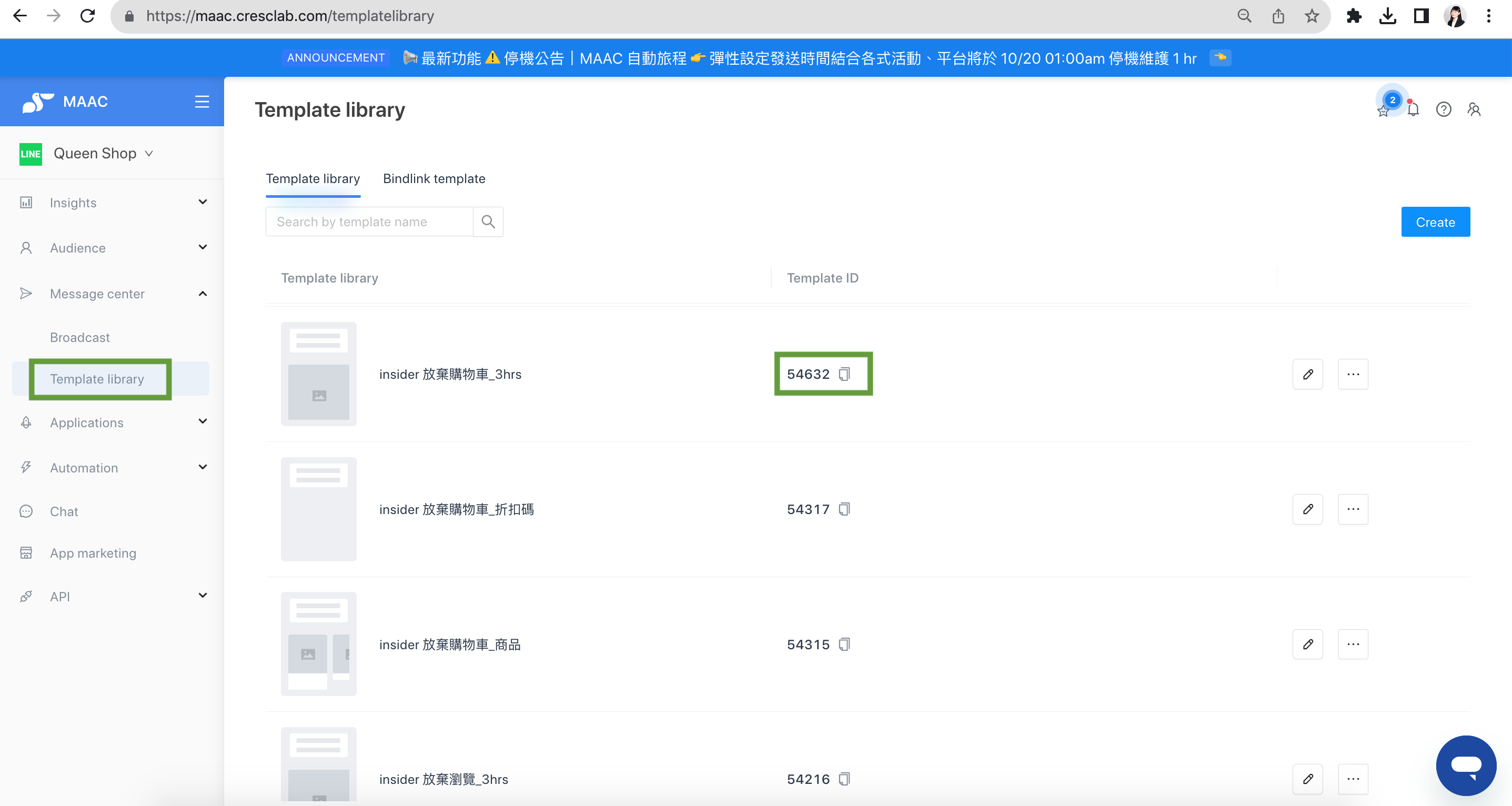The height and width of the screenshot is (806, 1512).
Task: Copy template ID 54632
Action: pos(844,374)
